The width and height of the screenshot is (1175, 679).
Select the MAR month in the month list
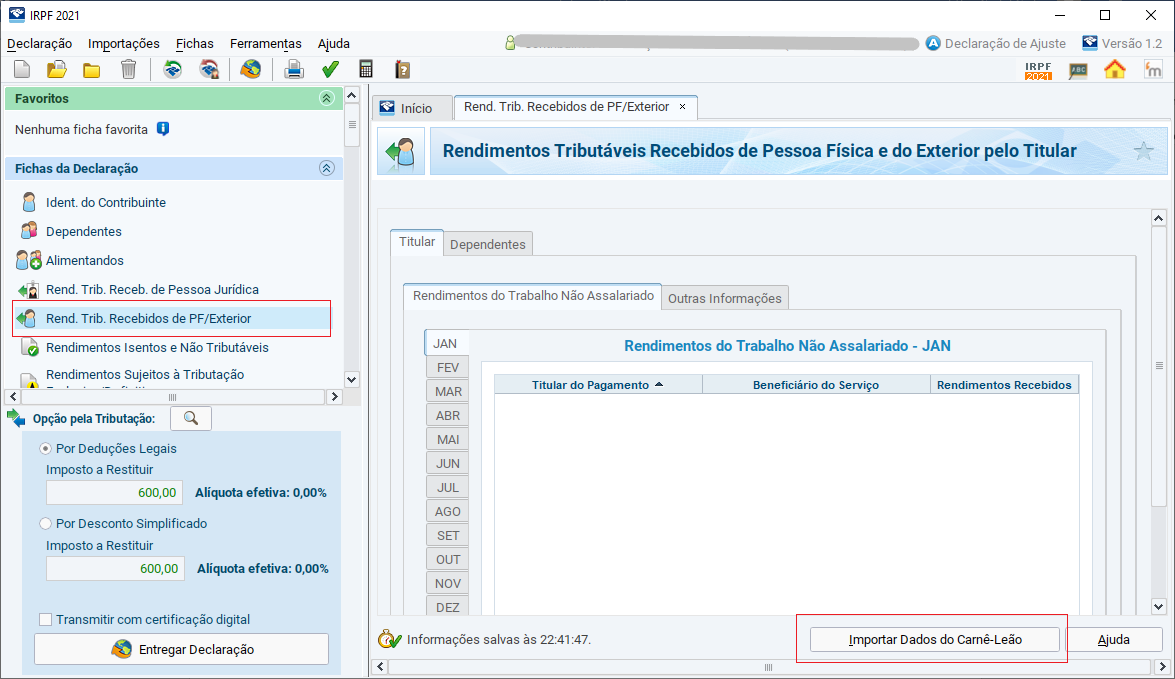point(447,391)
